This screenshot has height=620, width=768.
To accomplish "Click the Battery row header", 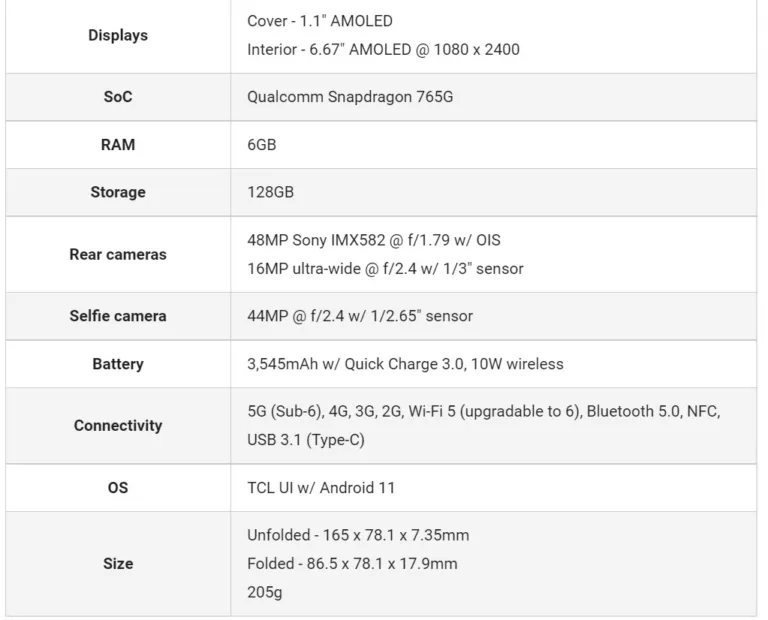I will [118, 364].
